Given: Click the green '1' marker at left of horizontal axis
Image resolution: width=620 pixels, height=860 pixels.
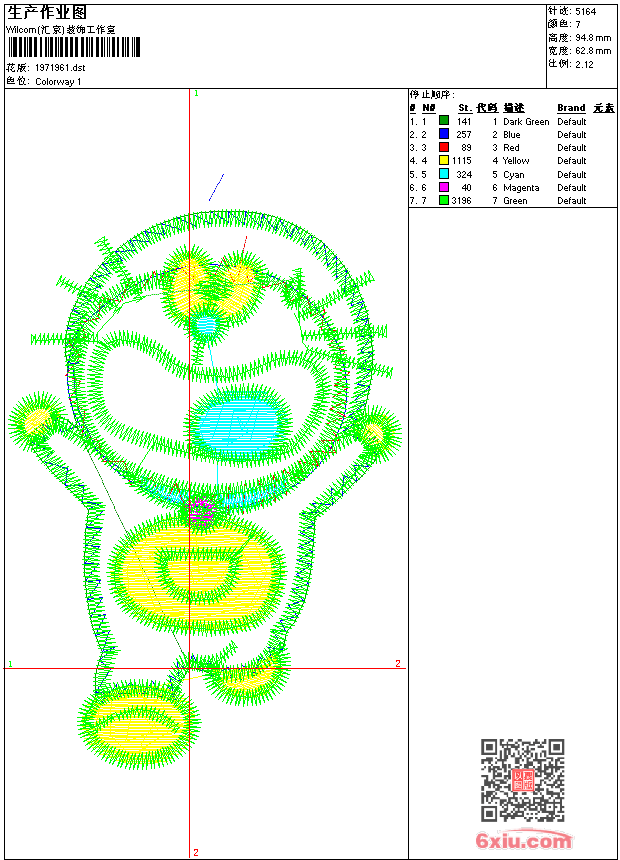Looking at the screenshot, I should tap(10, 664).
